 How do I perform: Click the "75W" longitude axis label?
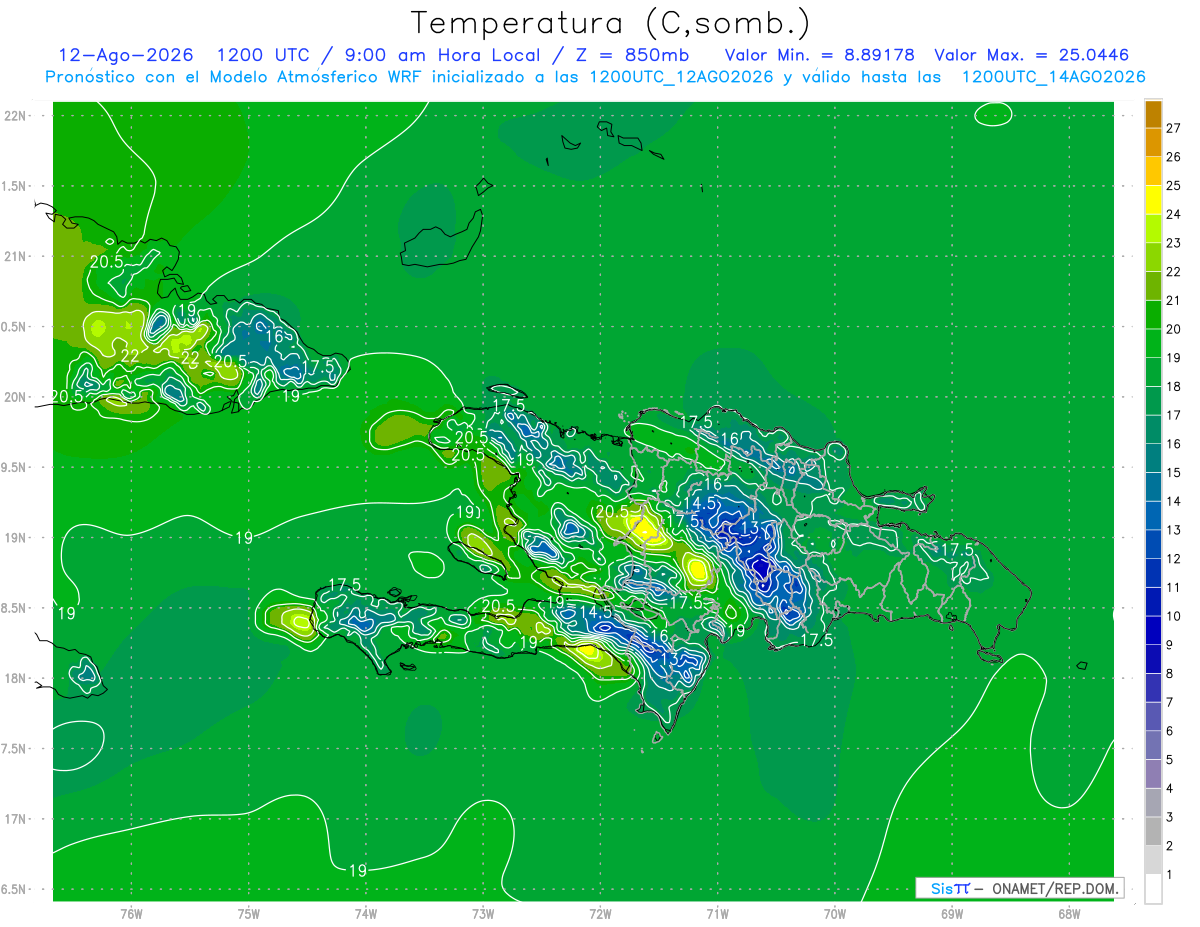point(248,914)
